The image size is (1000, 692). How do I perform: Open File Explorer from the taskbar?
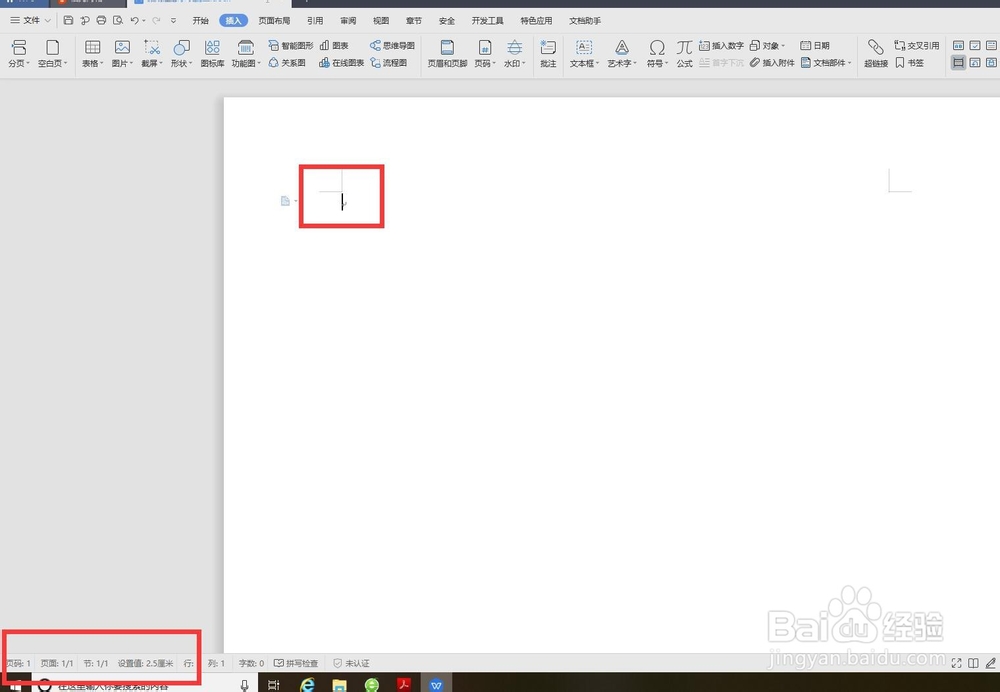coord(339,684)
